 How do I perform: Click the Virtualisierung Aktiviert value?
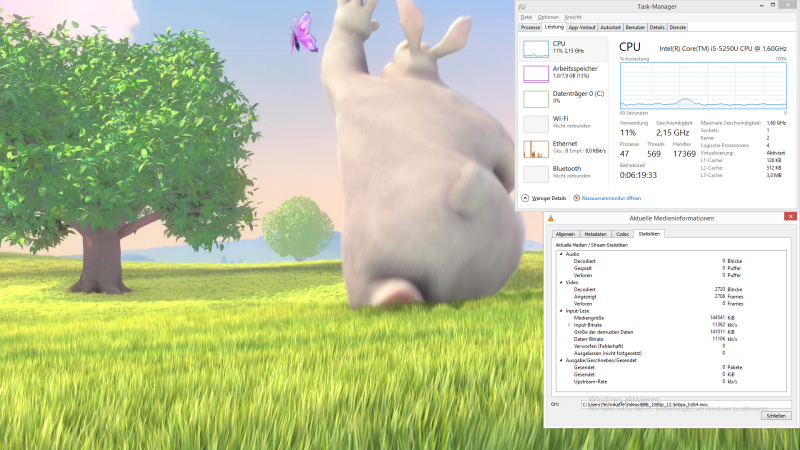(776, 153)
